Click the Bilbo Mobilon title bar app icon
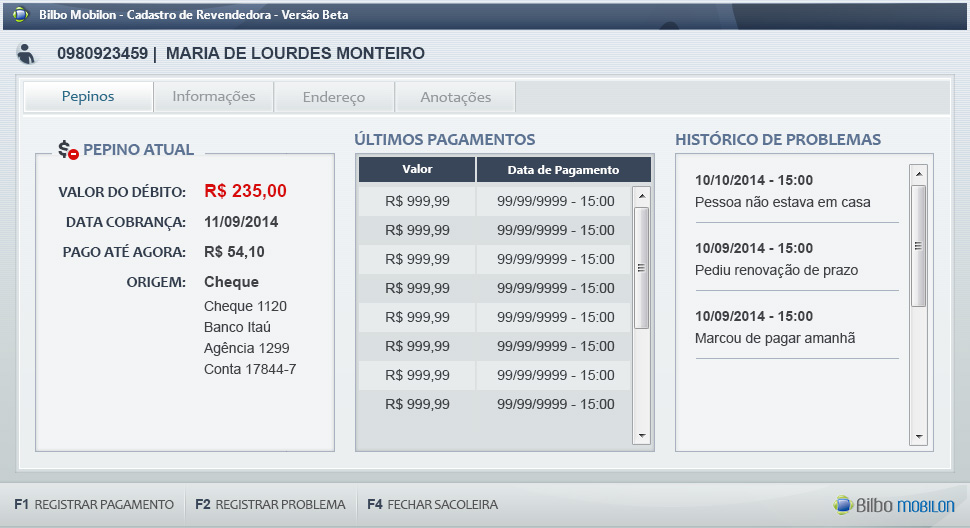970x528 pixels. point(20,15)
